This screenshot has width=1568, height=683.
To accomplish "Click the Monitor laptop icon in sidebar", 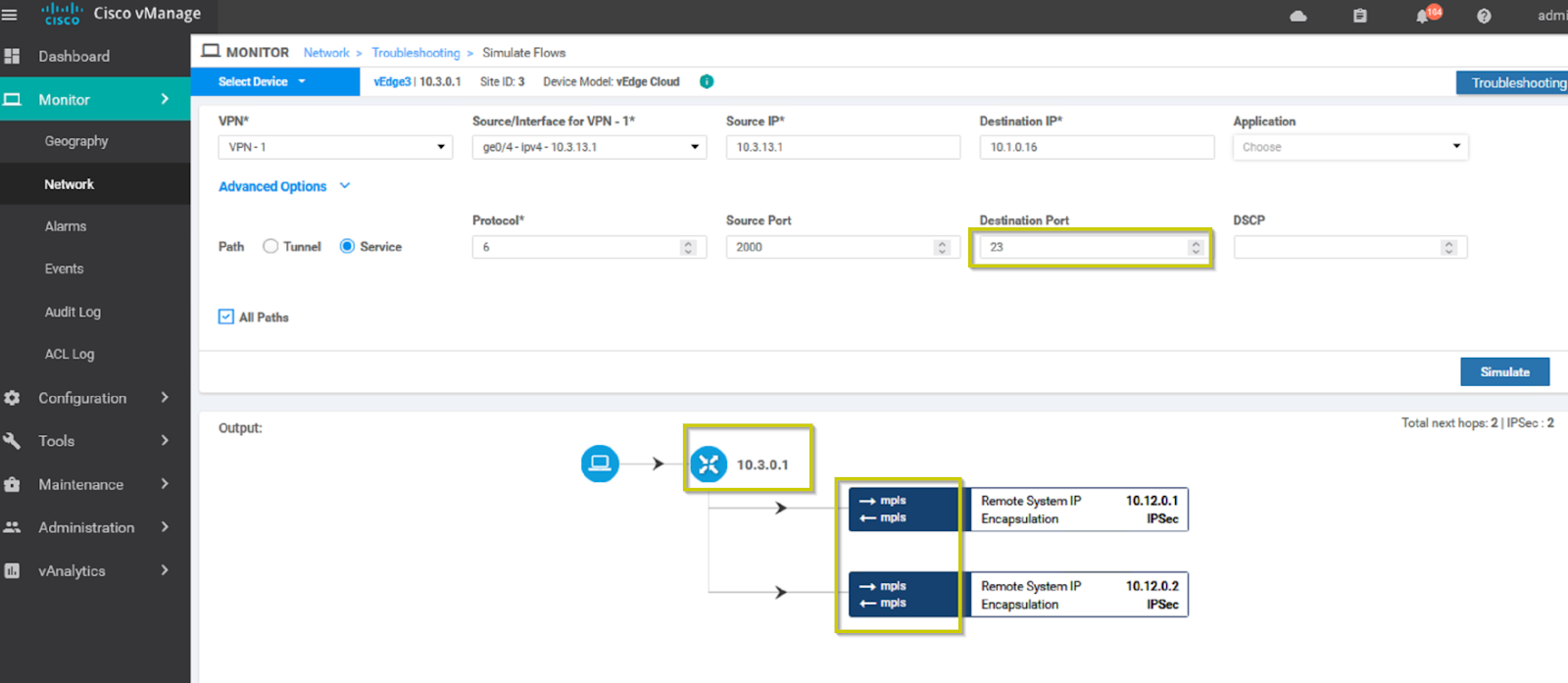I will (x=12, y=99).
